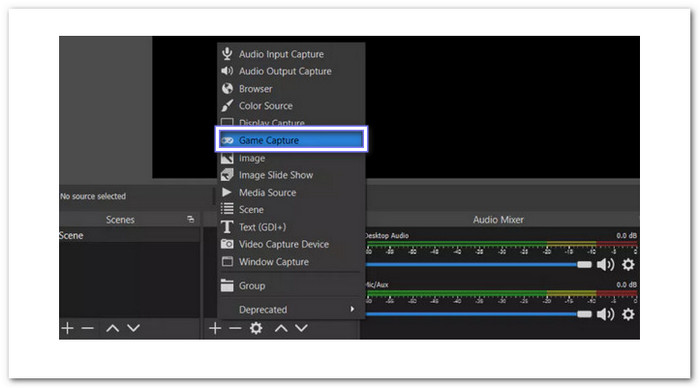This screenshot has width=700, height=388.
Task: Click the globe icon next to Browser
Action: [227, 88]
